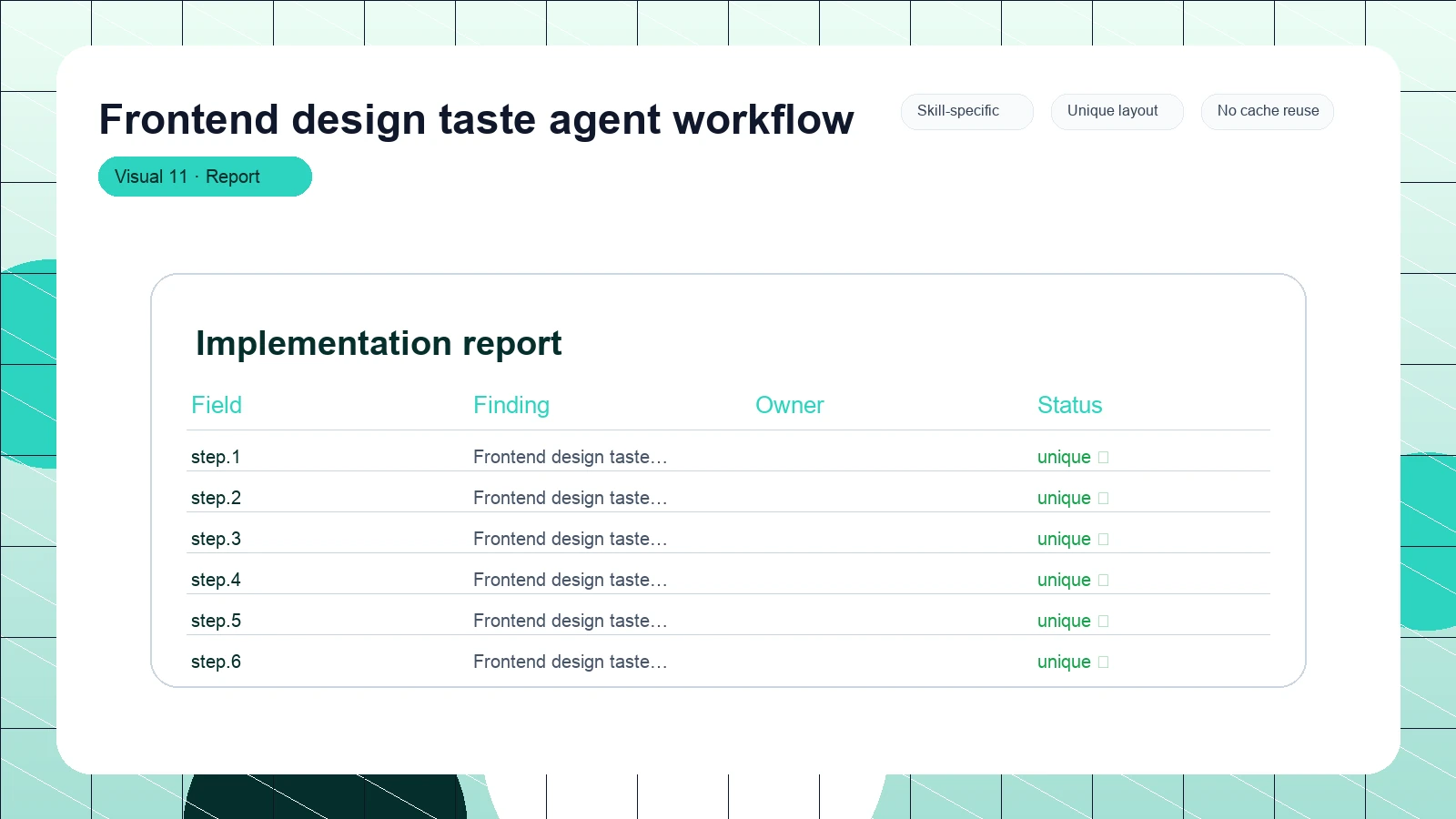
Task: Click the Skill-specific pill
Action: (x=966, y=111)
